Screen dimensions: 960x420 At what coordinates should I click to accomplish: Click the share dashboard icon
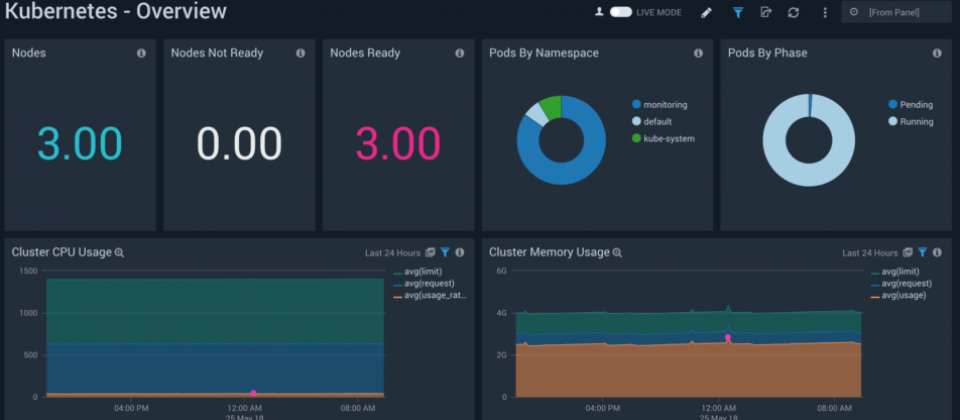(x=765, y=12)
